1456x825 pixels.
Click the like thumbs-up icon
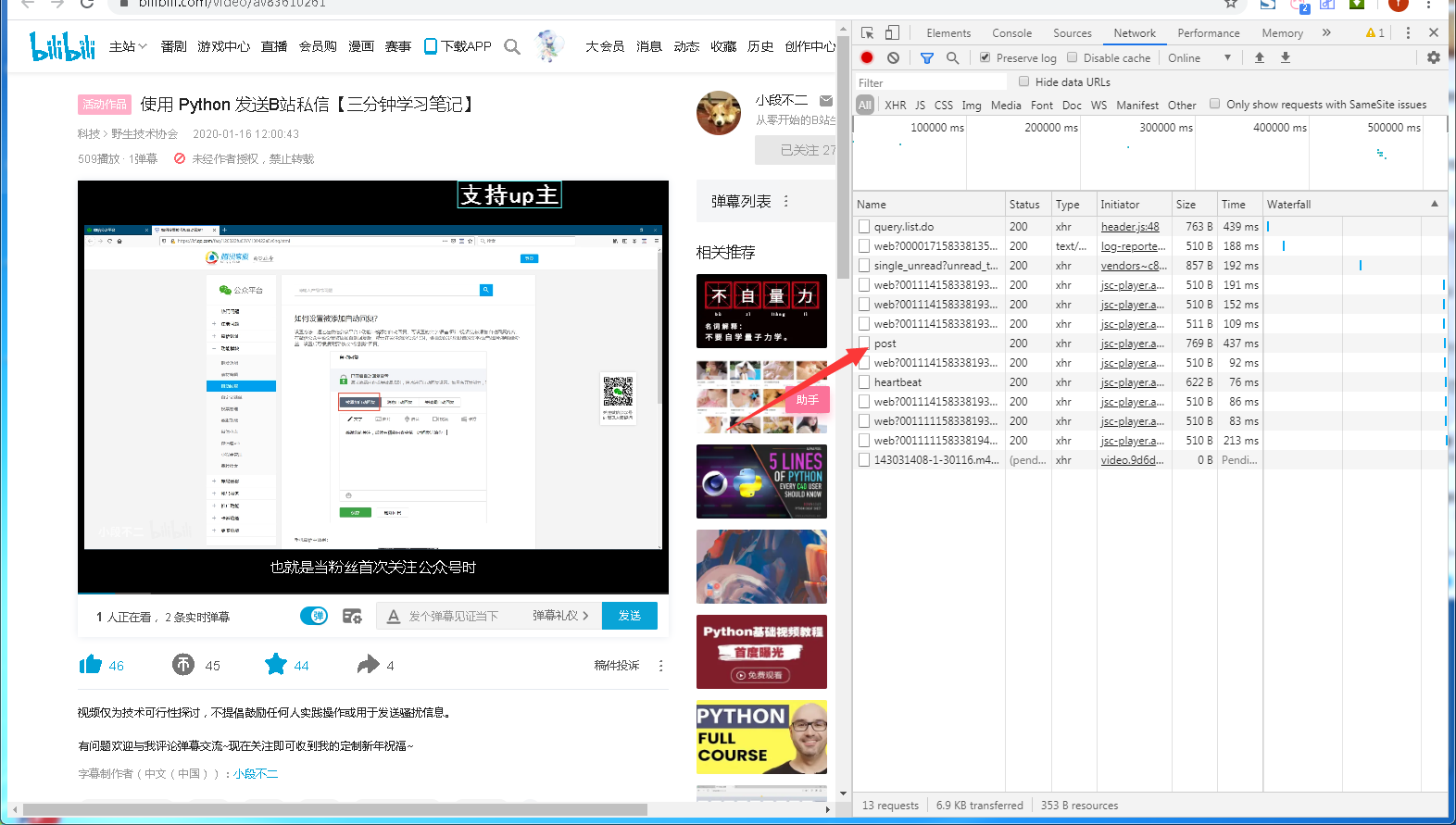click(x=91, y=665)
